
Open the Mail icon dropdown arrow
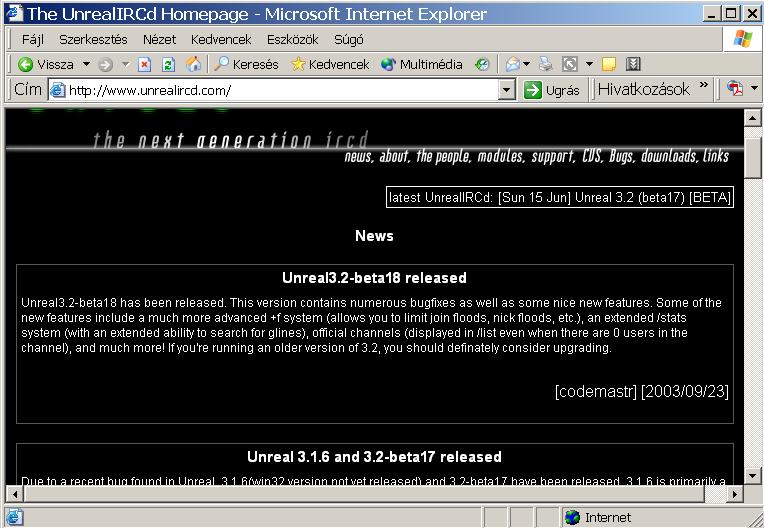point(527,64)
